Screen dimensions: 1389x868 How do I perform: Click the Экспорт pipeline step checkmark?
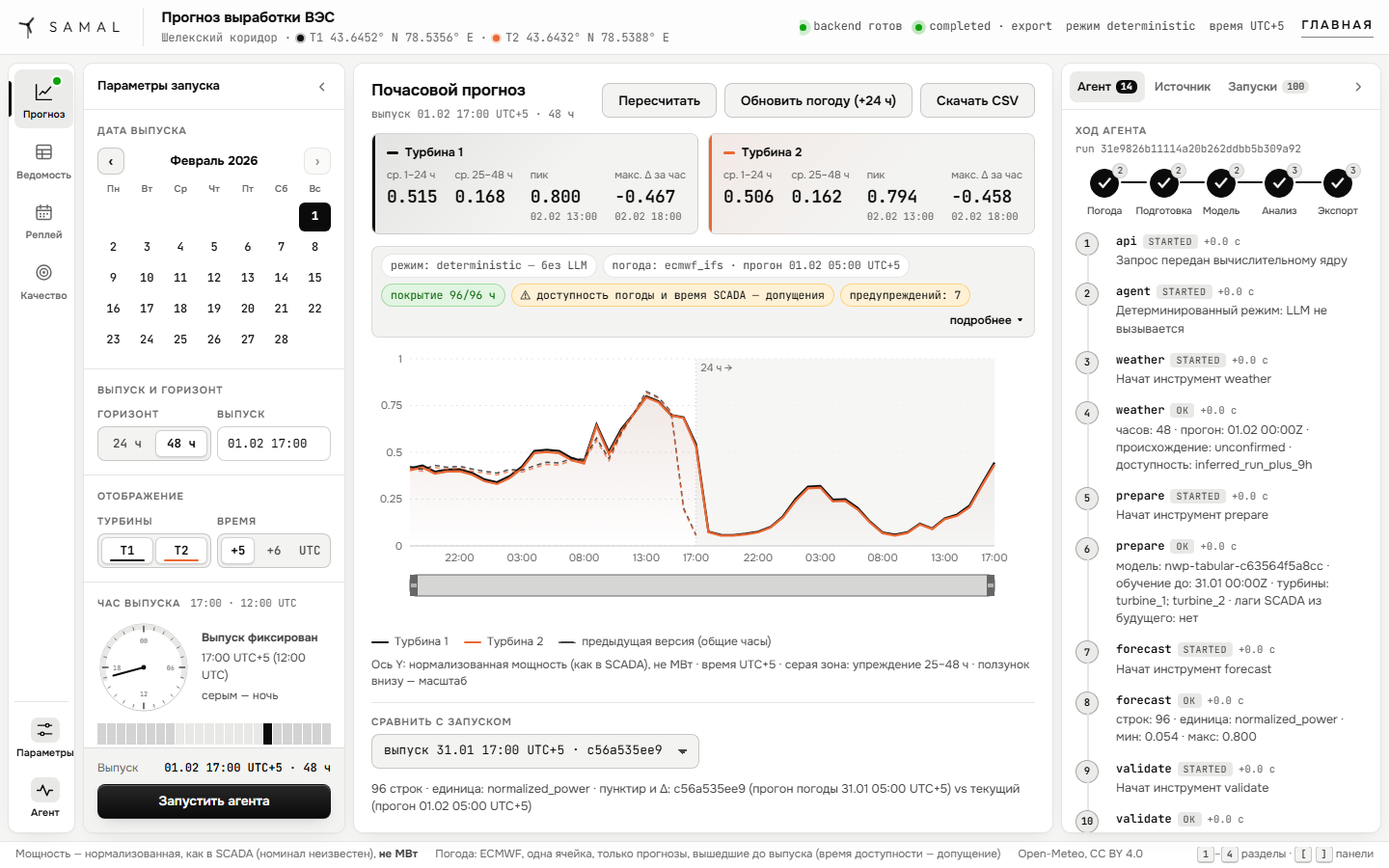[x=1337, y=182]
